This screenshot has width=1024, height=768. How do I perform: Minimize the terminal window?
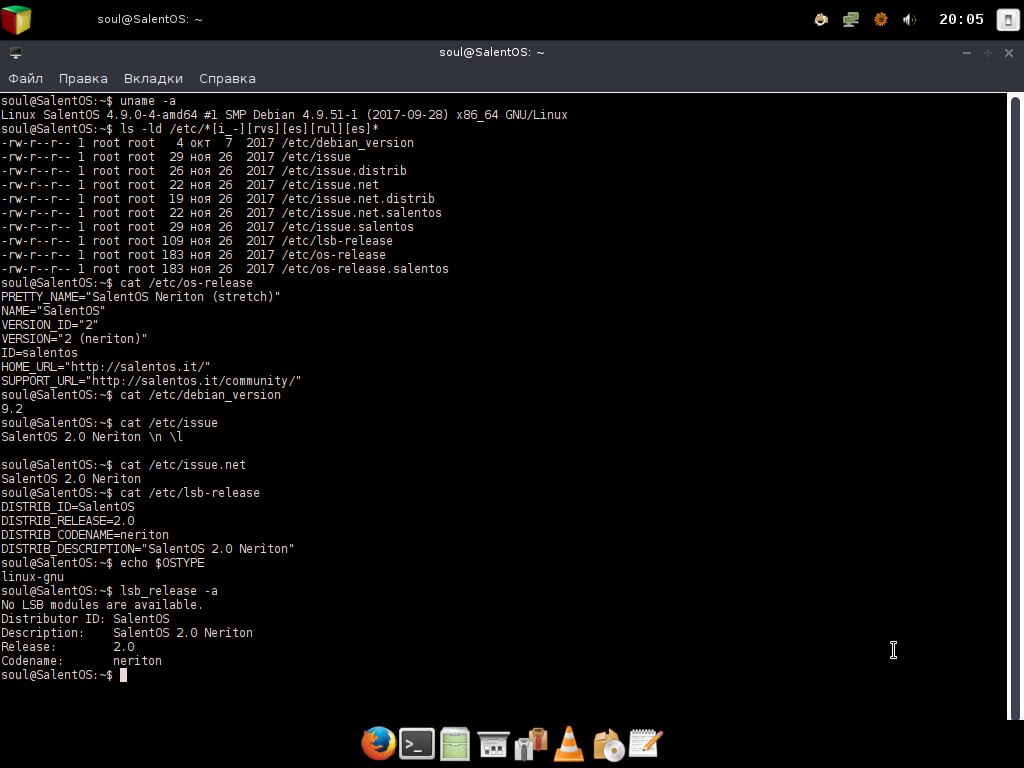point(967,53)
